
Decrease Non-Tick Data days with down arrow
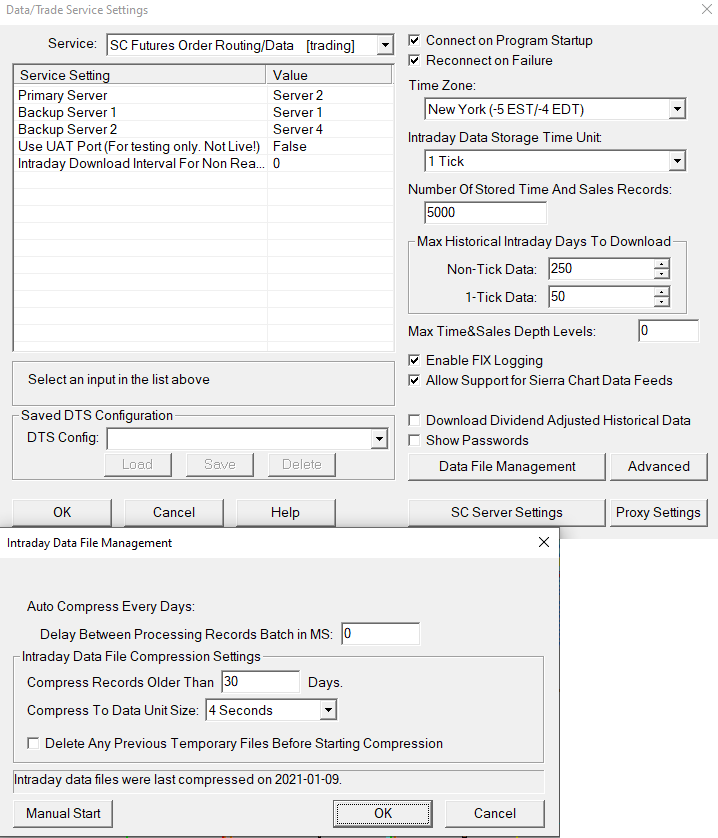click(661, 274)
